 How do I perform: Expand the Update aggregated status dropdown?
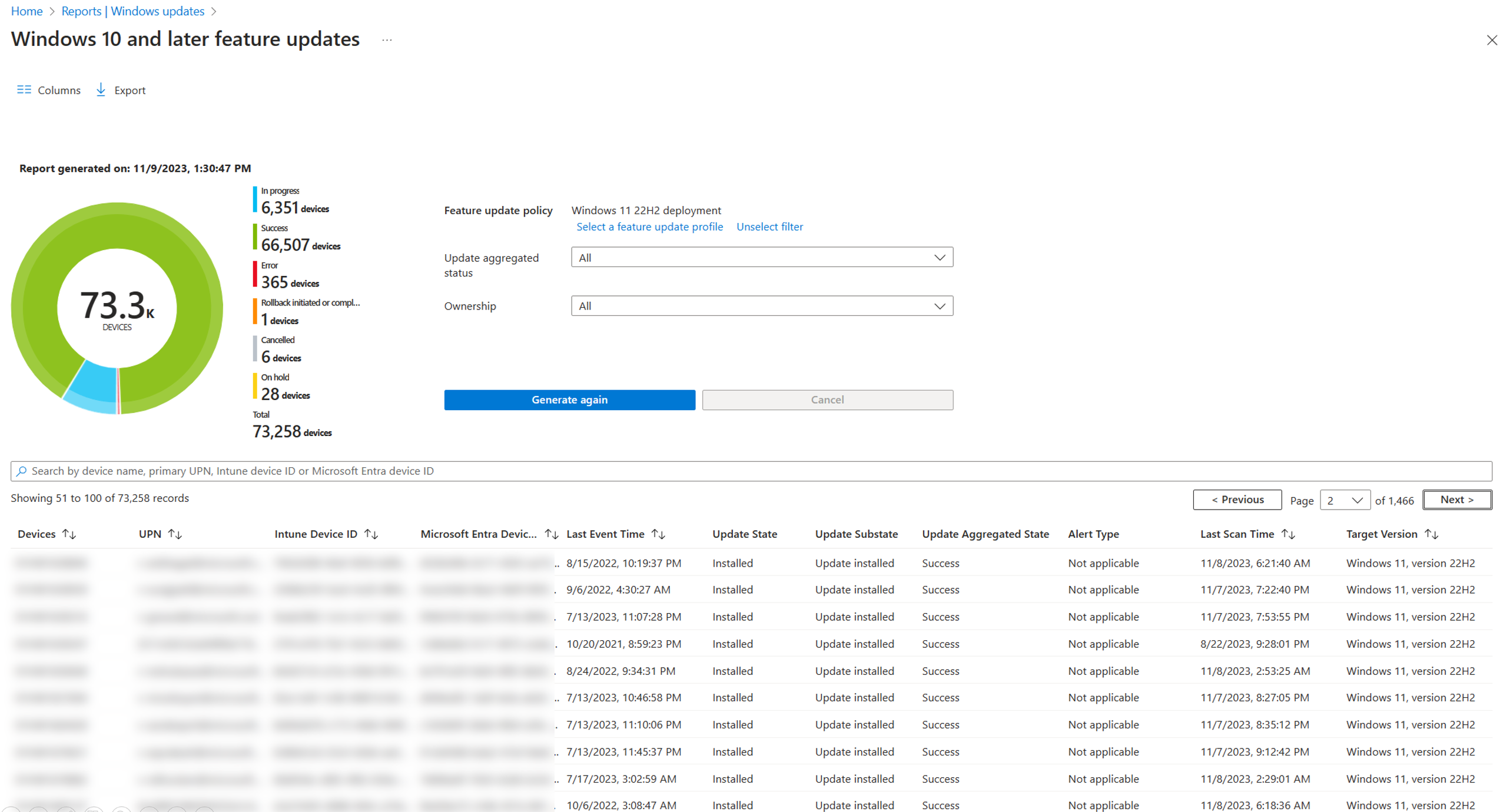click(x=937, y=258)
